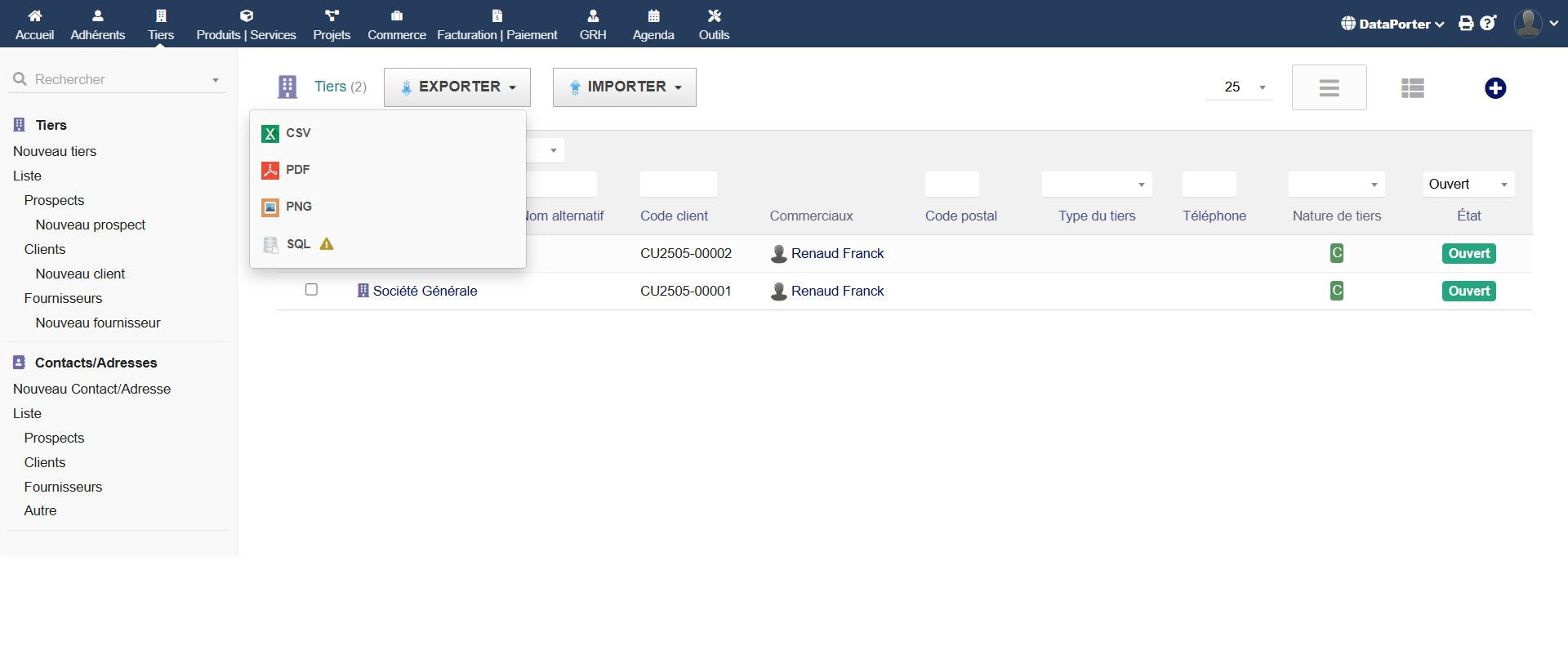Open Société Générale company link
Screen dimensions: 1568x668
(x=425, y=291)
